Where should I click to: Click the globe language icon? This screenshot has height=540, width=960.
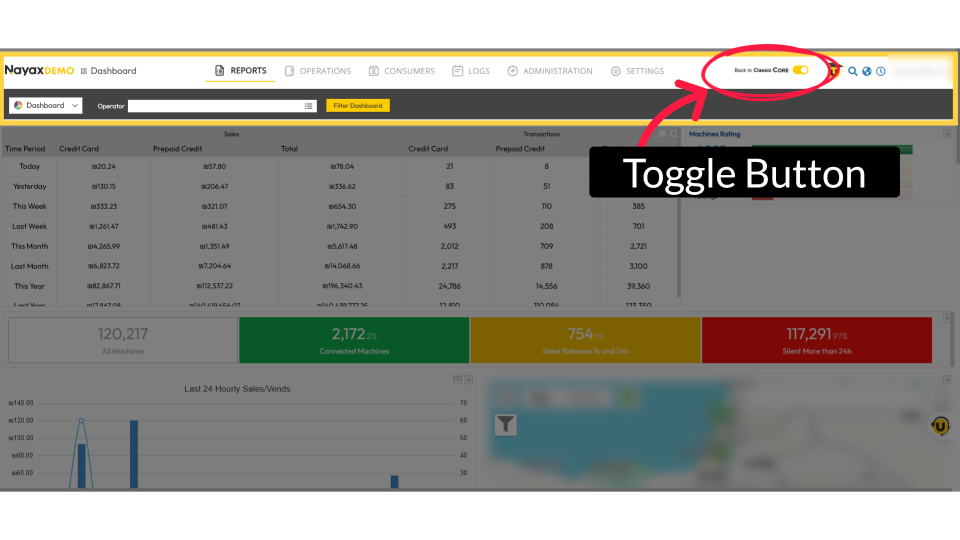tap(867, 71)
